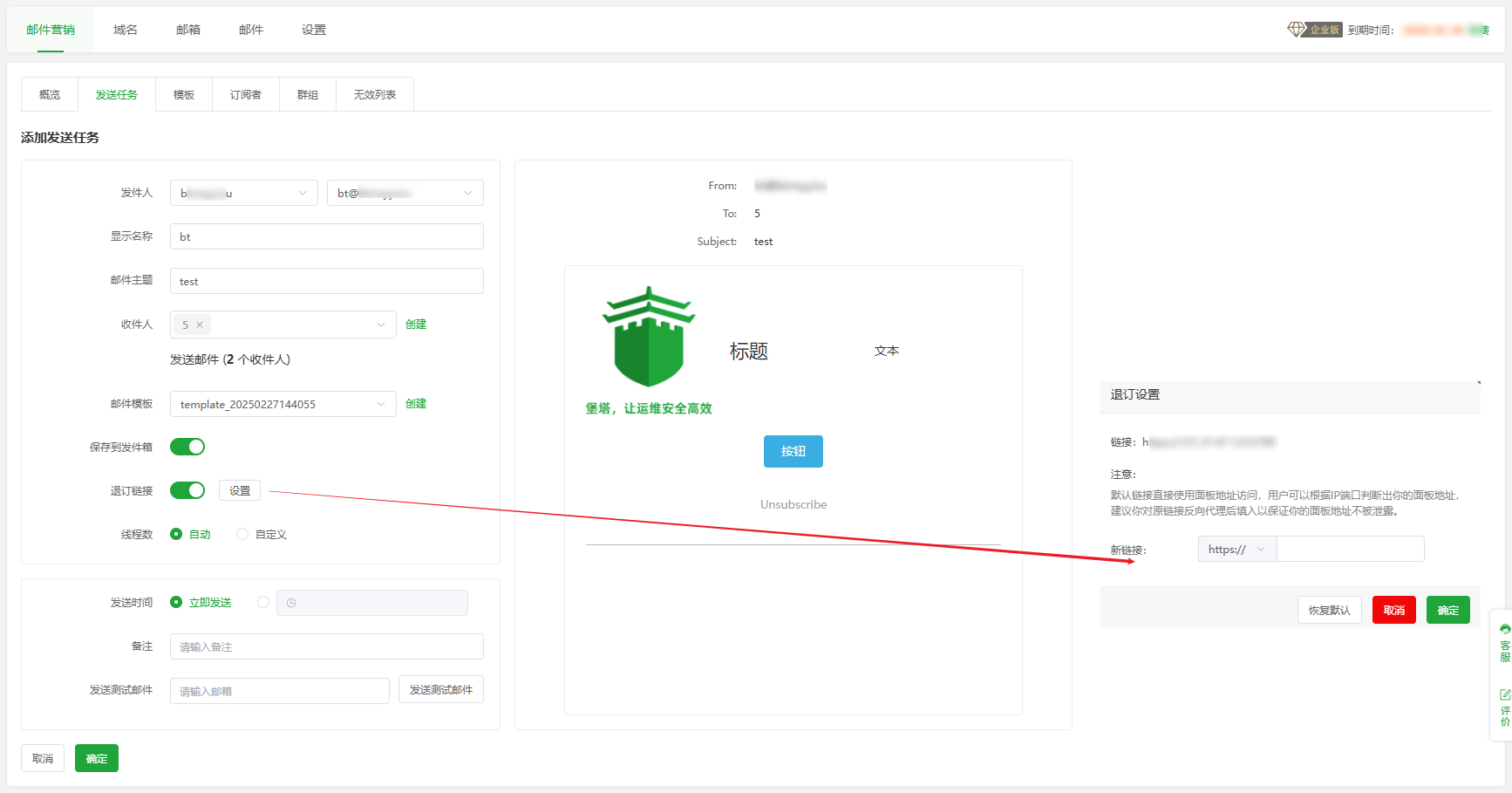This screenshot has height=793, width=1512.
Task: Click the 标题 heading in email preview
Action: pyautogui.click(x=749, y=352)
